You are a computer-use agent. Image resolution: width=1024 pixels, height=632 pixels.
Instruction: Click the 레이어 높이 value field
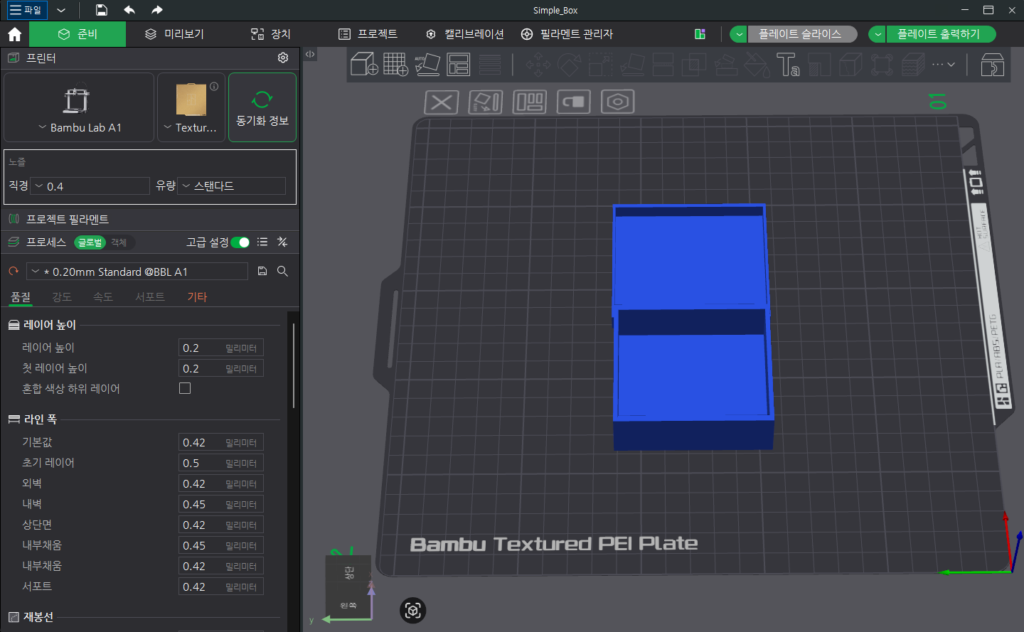(221, 348)
